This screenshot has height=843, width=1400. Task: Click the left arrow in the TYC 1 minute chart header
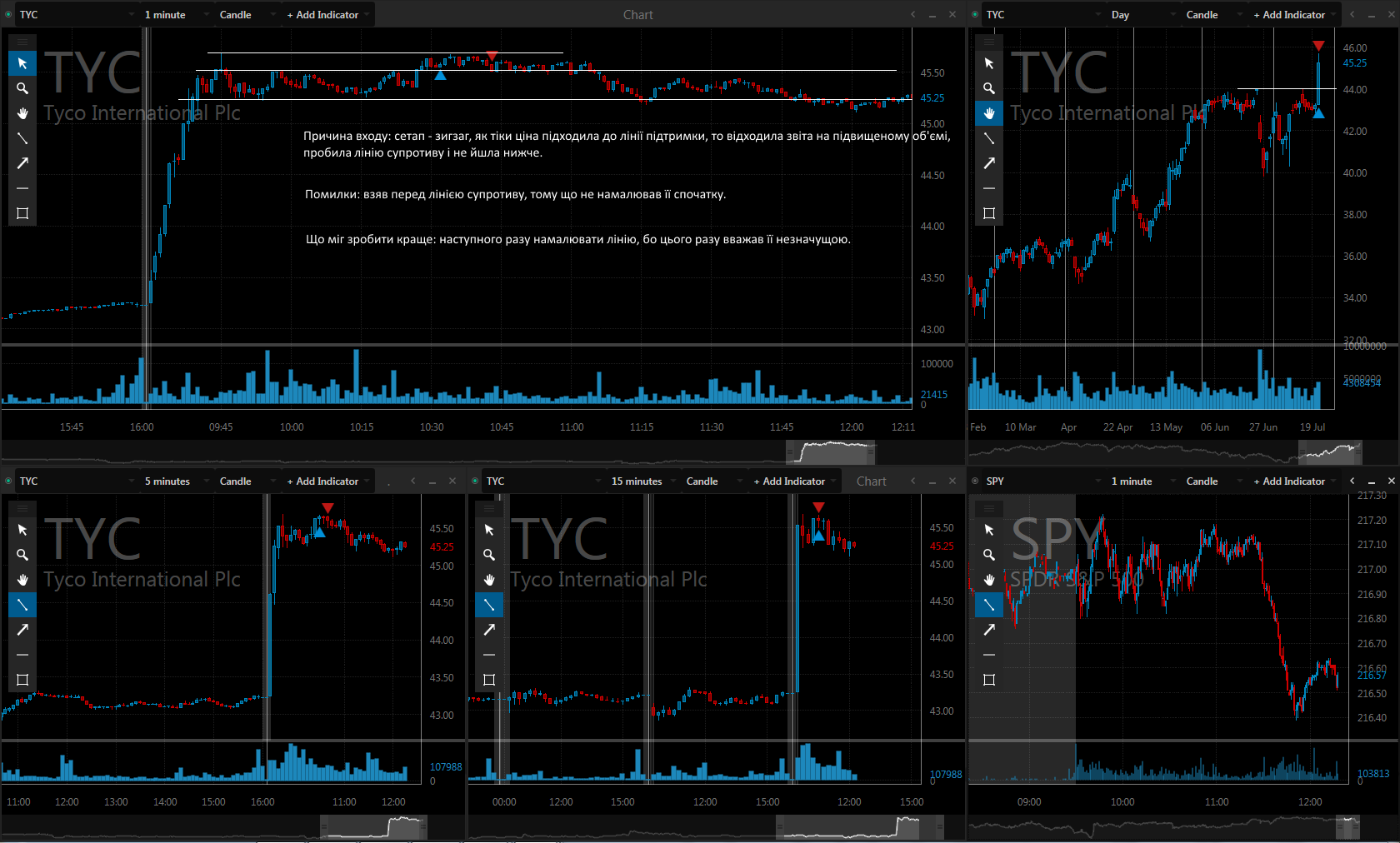(912, 15)
